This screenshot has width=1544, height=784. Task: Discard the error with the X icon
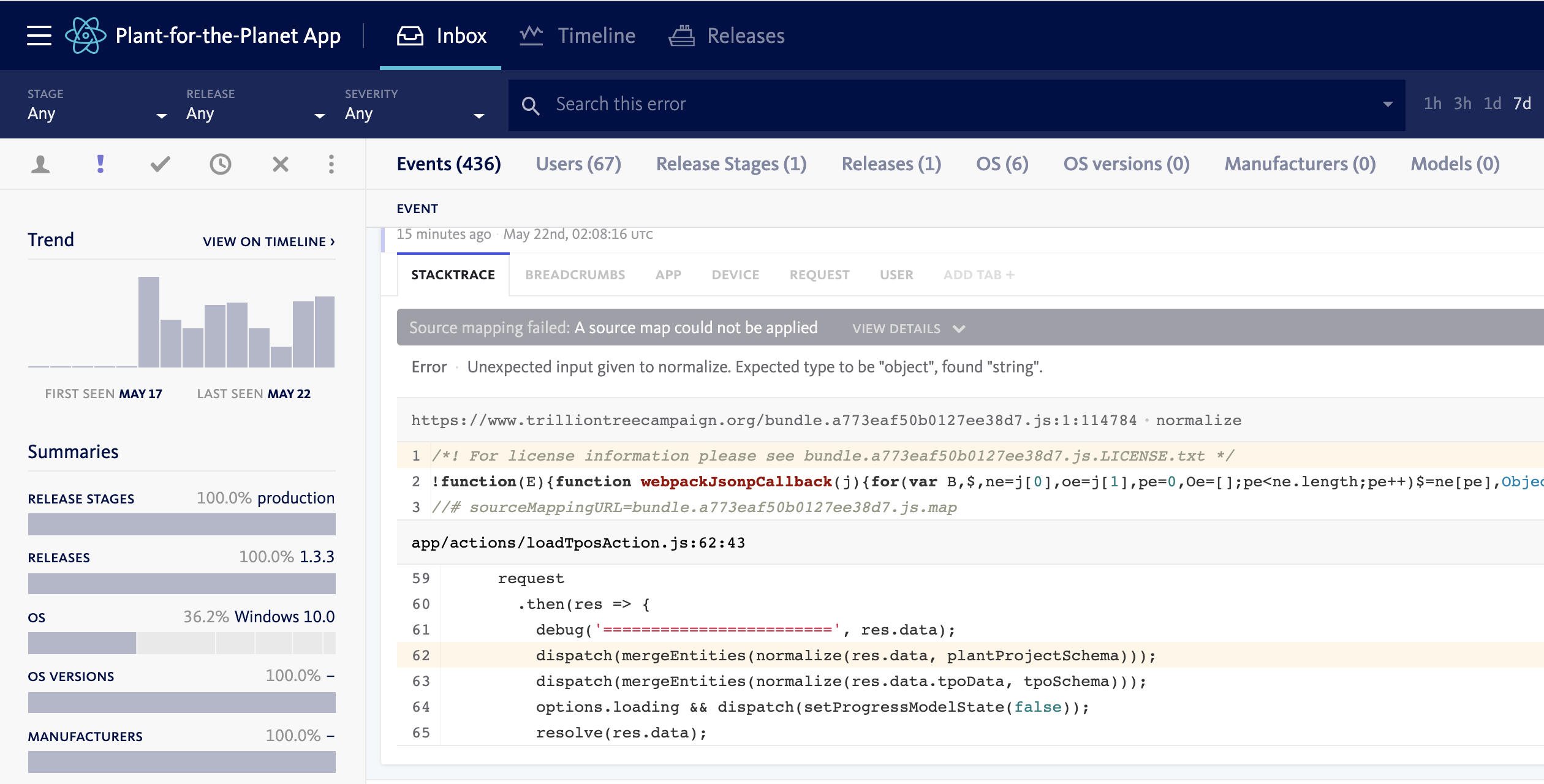click(280, 164)
